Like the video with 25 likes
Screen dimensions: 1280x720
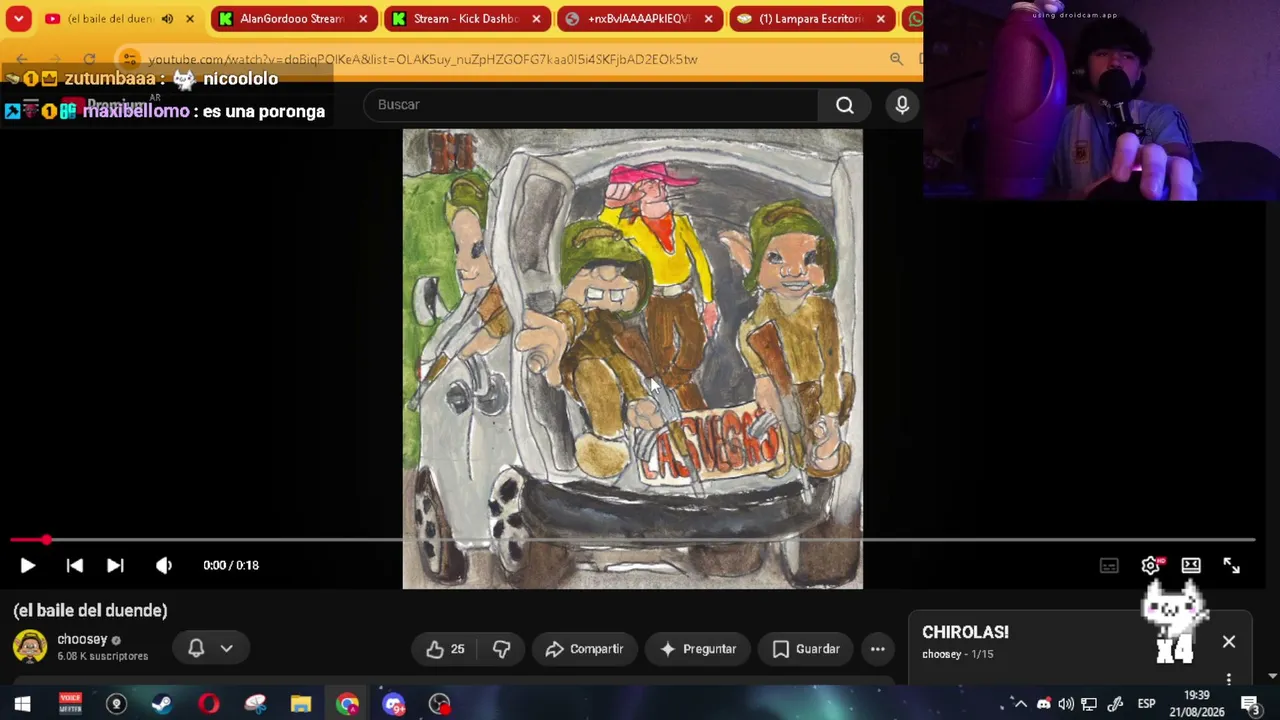pyautogui.click(x=445, y=649)
